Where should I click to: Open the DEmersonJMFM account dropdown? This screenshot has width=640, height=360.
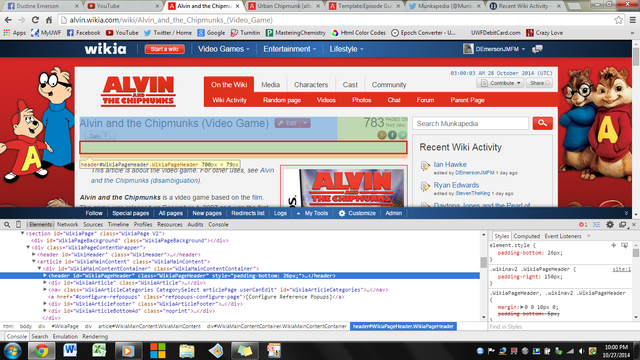(x=494, y=49)
